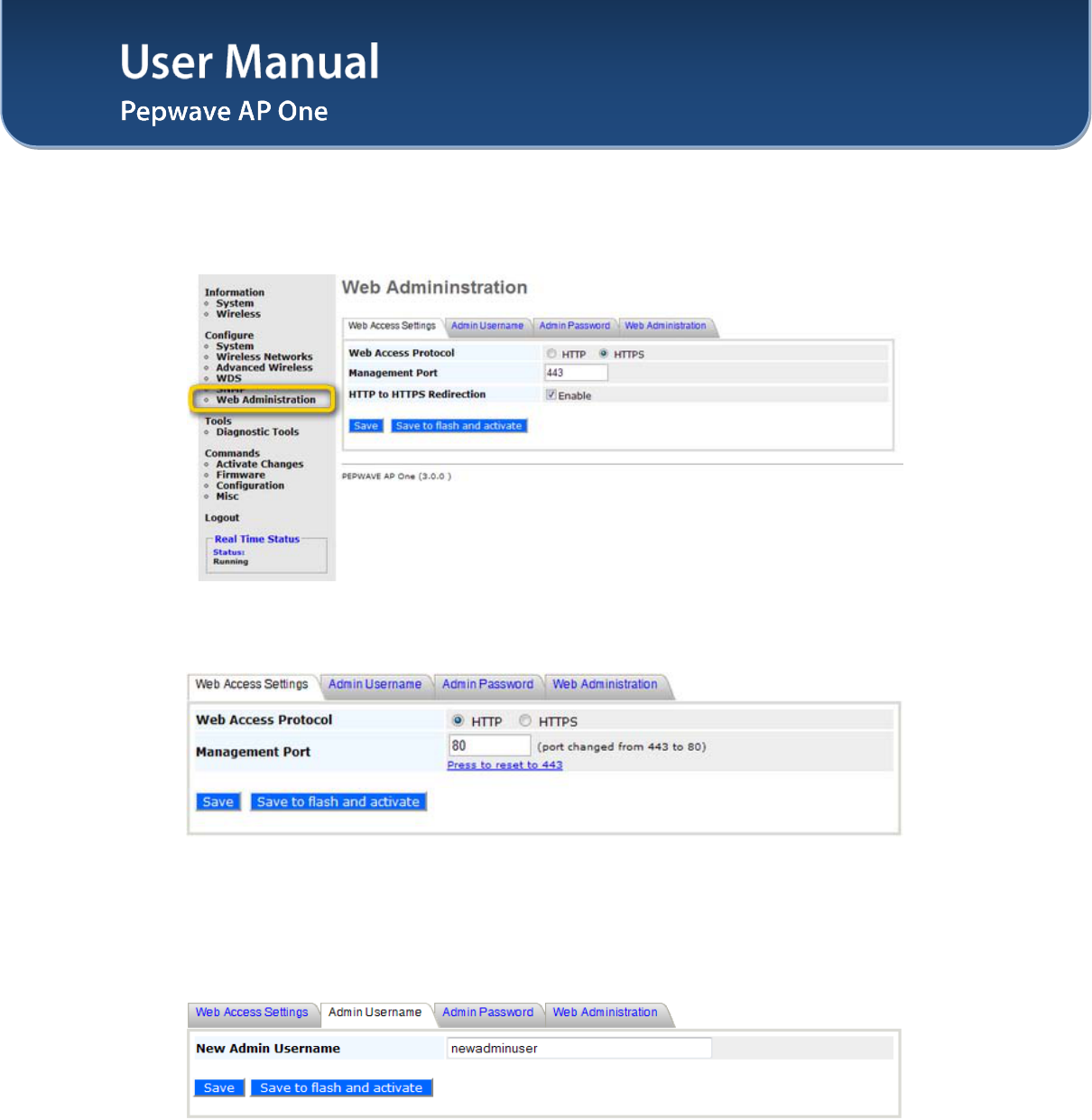Select HTTPS radio on the port 443 panel
Image resolution: width=1092 pixels, height=1120 pixels.
point(603,354)
